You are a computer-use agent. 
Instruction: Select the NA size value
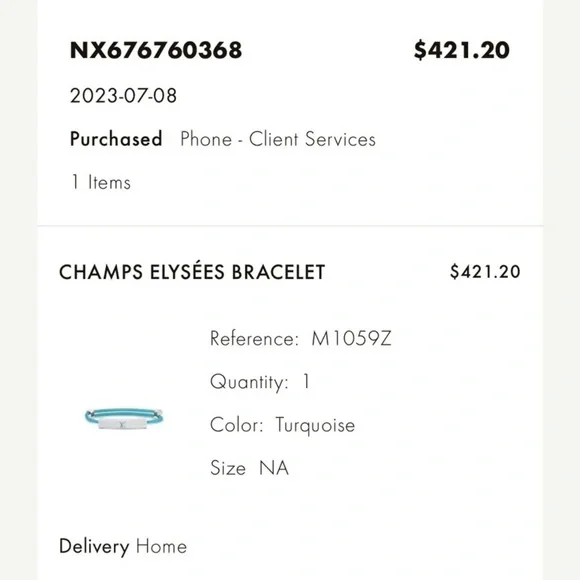[x=274, y=468]
